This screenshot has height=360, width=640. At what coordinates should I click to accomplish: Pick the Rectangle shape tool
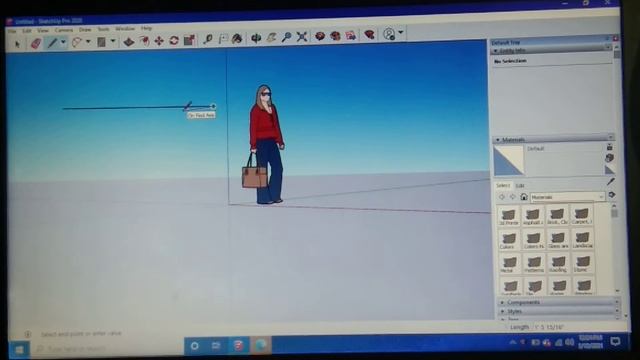pyautogui.click(x=101, y=42)
